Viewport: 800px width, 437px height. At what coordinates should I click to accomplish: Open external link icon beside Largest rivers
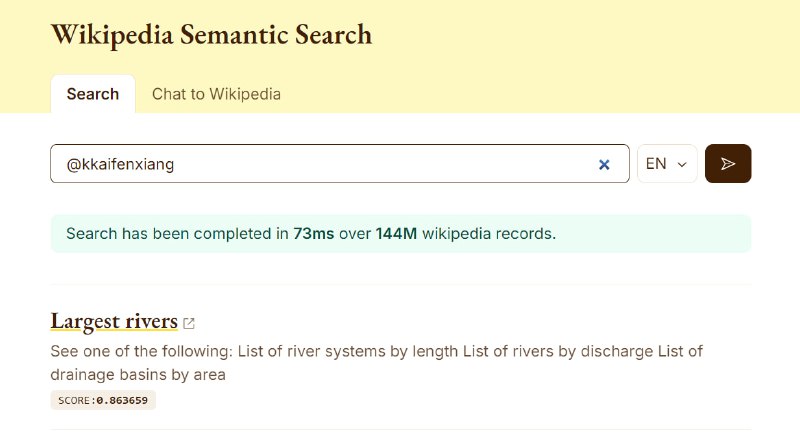(189, 323)
